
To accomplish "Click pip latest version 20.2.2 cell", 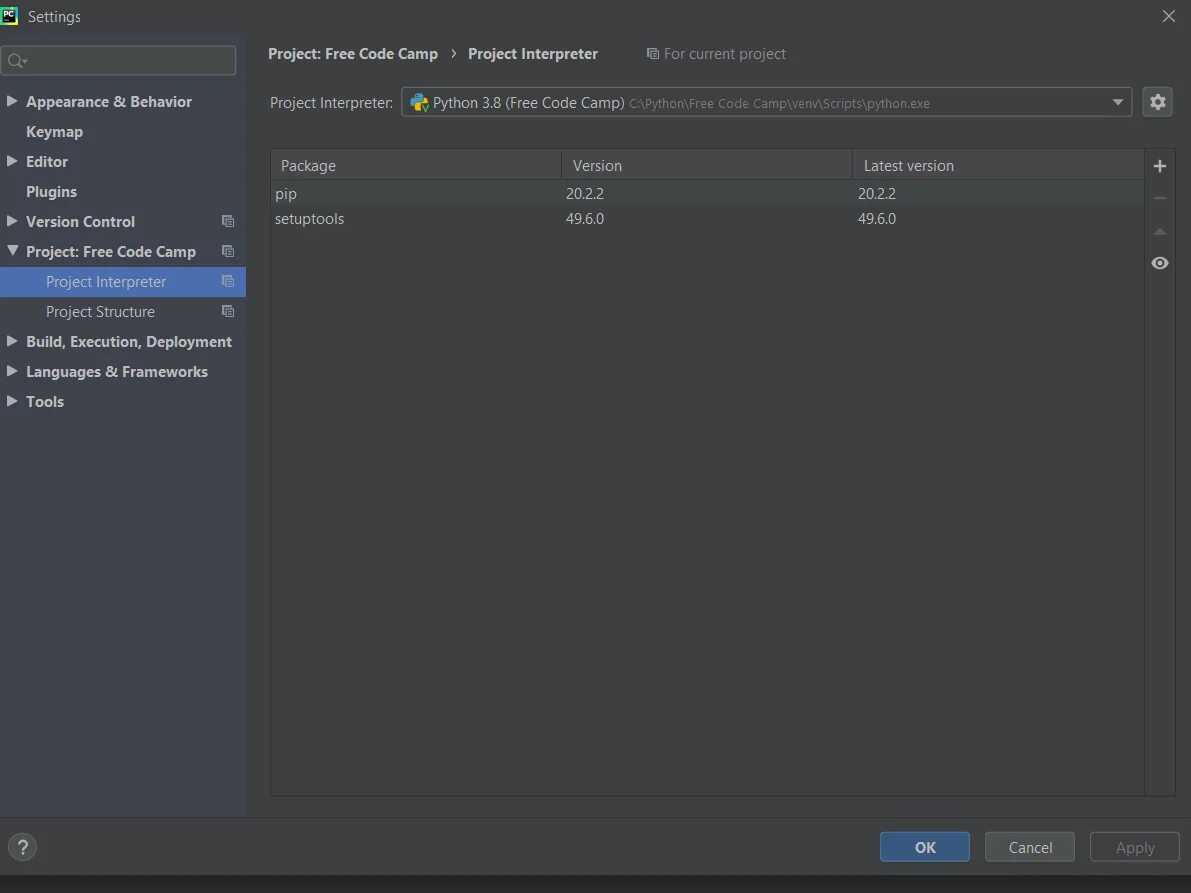I will click(x=877, y=194).
